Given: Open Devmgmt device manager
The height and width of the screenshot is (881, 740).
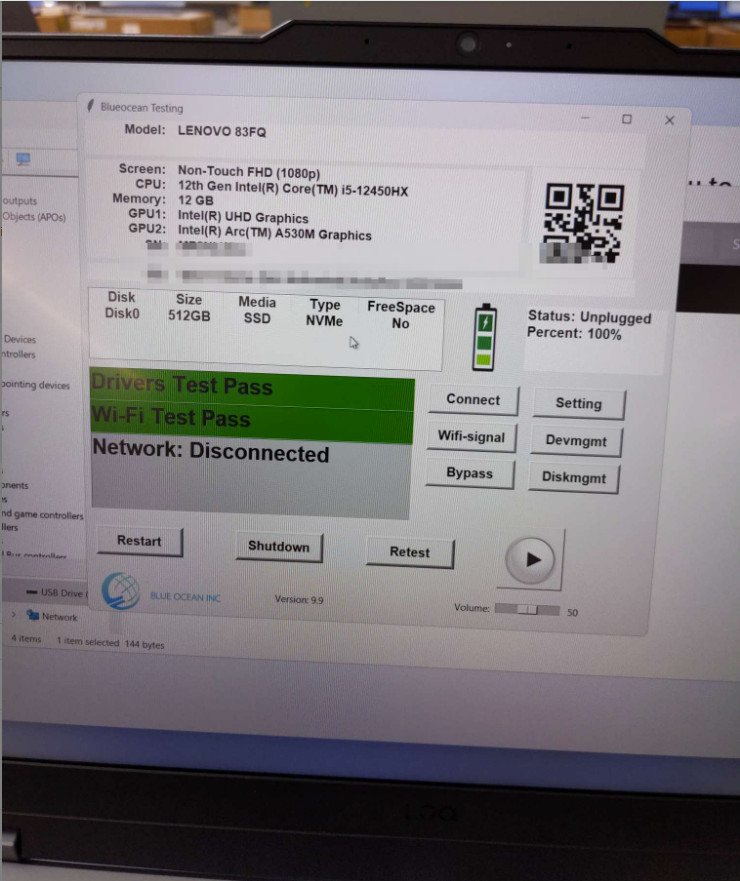Looking at the screenshot, I should coord(576,441).
